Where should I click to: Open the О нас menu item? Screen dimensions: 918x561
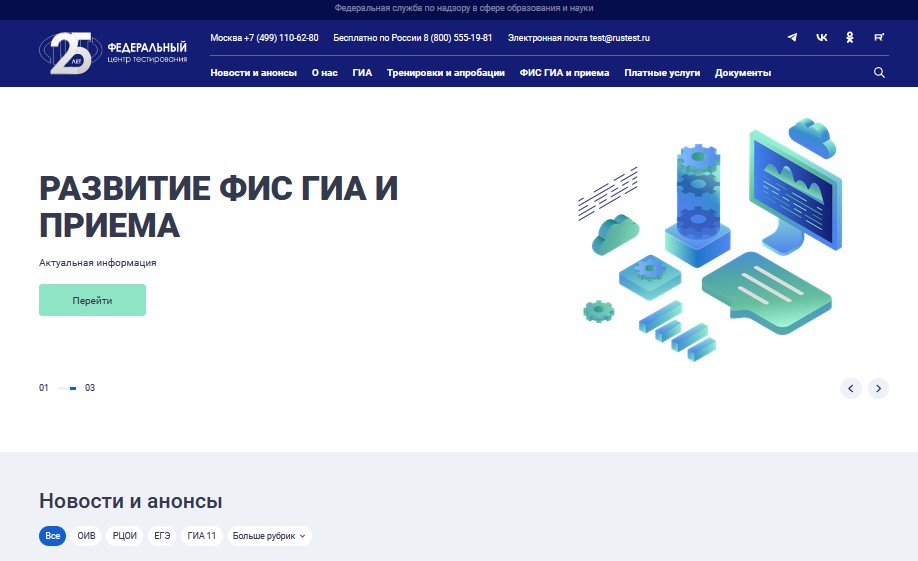tap(324, 73)
